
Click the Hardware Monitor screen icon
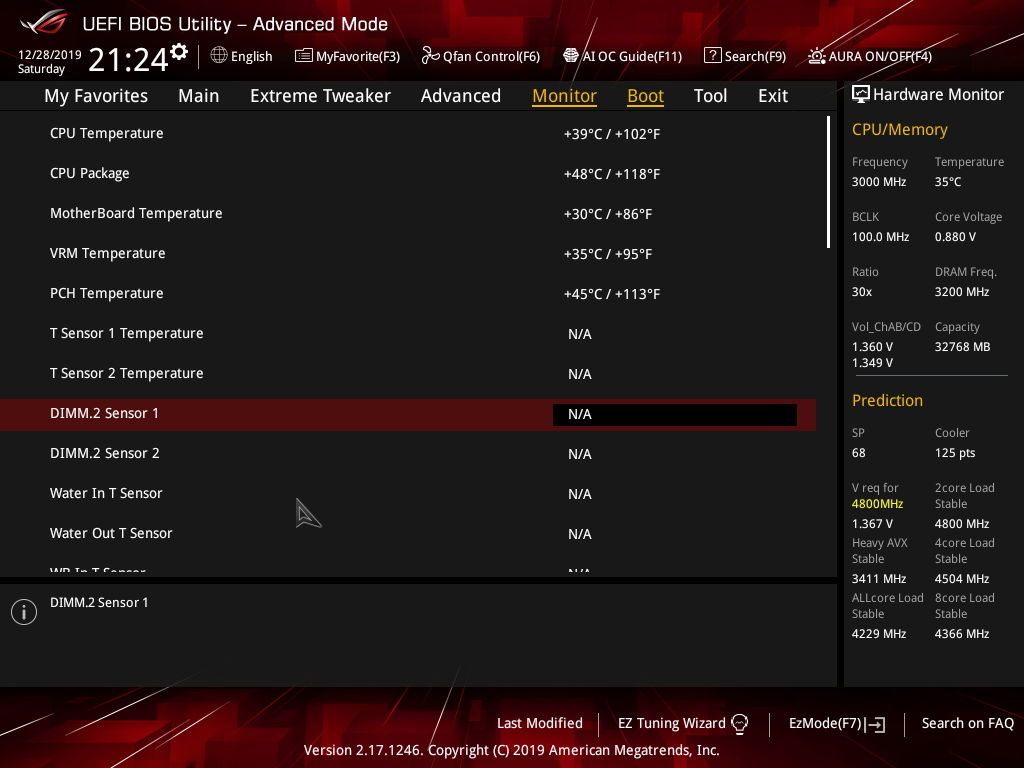861,95
